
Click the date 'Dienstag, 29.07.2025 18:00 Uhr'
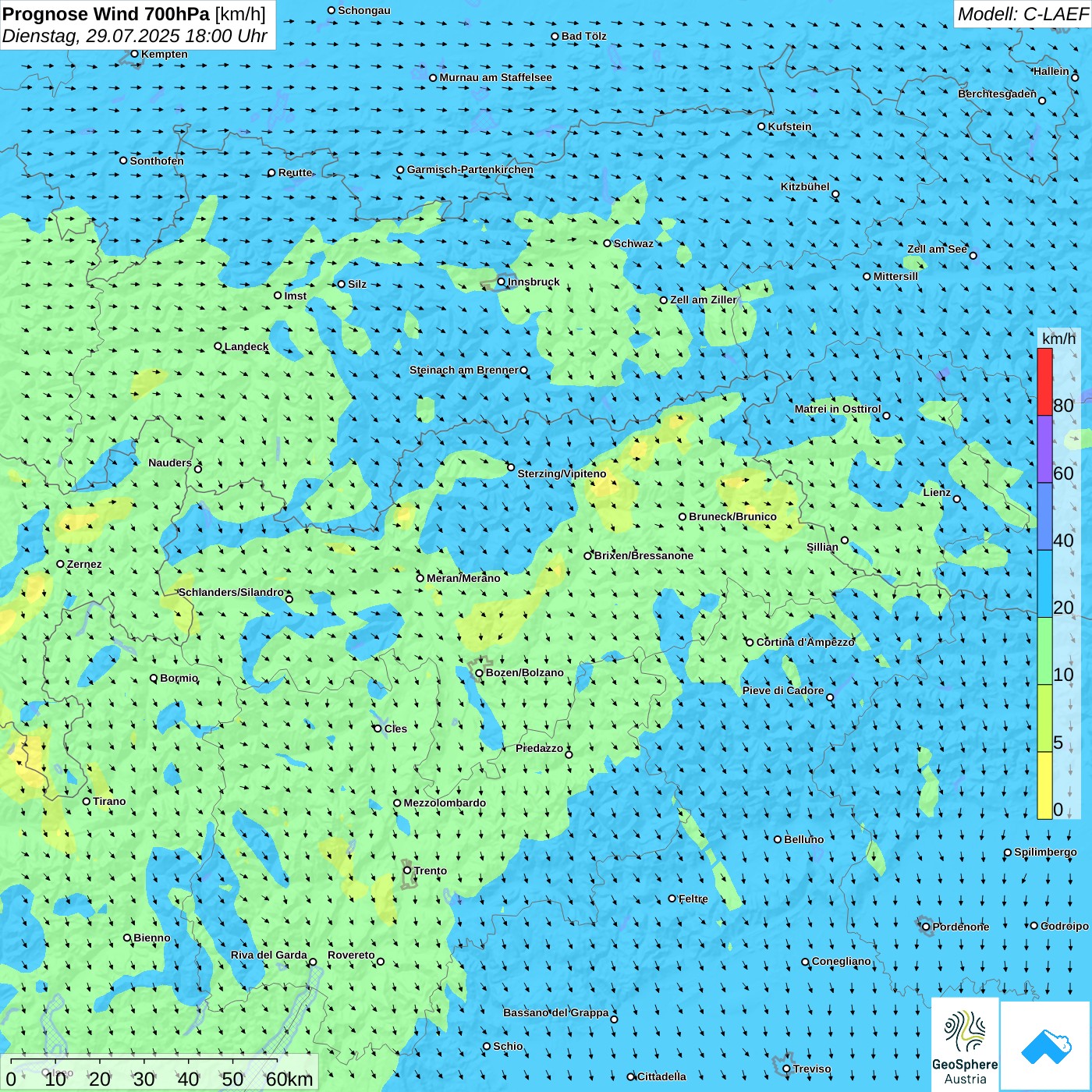[135, 36]
